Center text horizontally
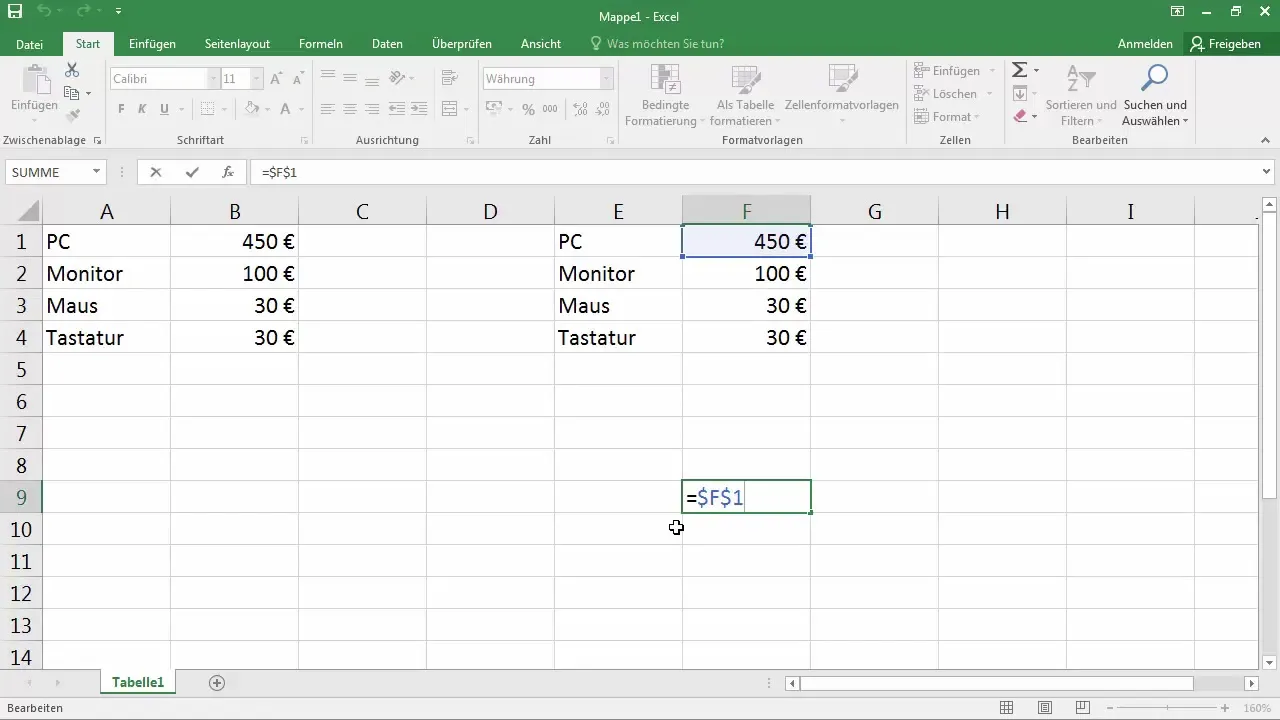 [349, 109]
